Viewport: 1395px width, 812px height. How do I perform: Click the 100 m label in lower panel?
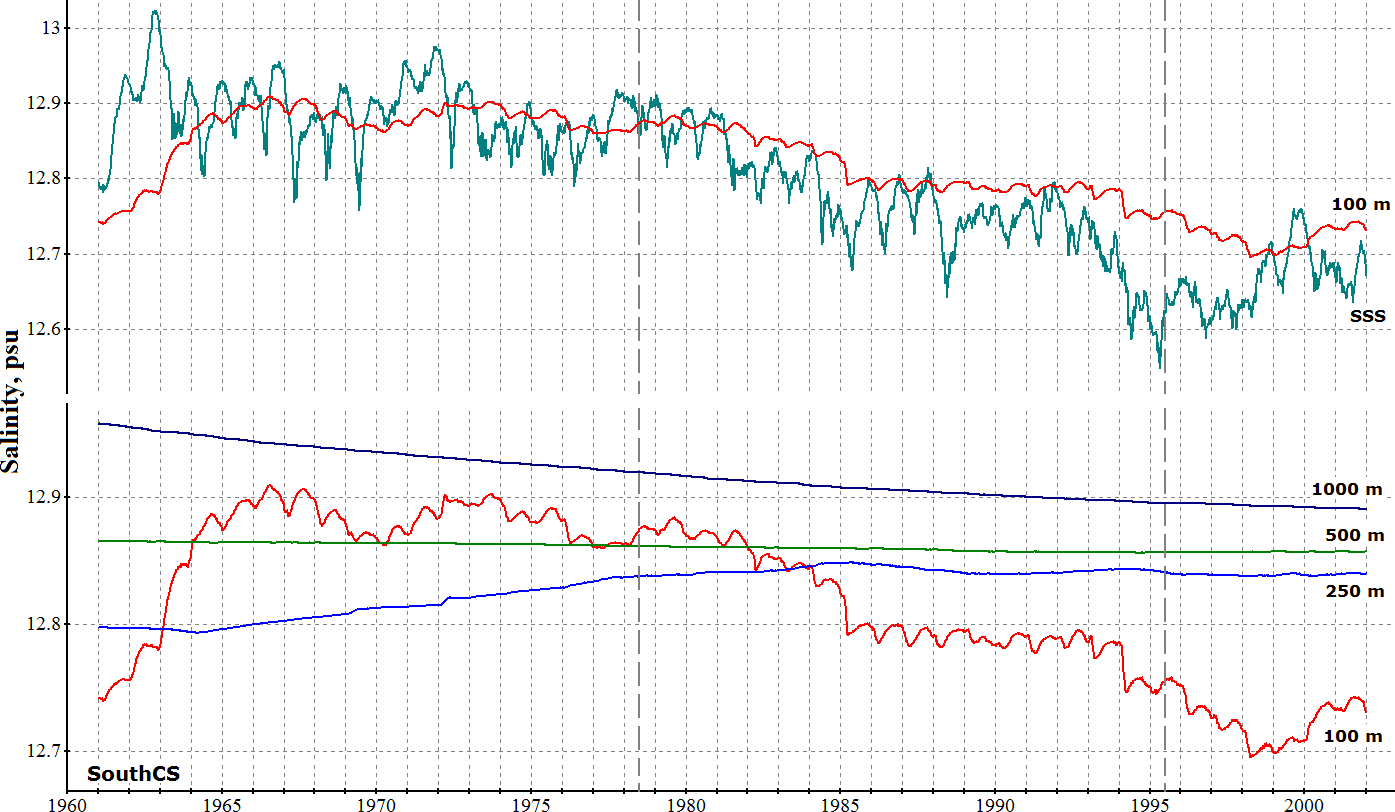pyautogui.click(x=1352, y=736)
